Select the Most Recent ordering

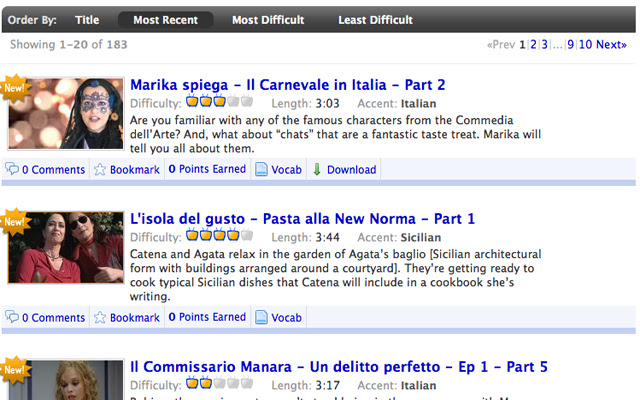pyautogui.click(x=165, y=20)
